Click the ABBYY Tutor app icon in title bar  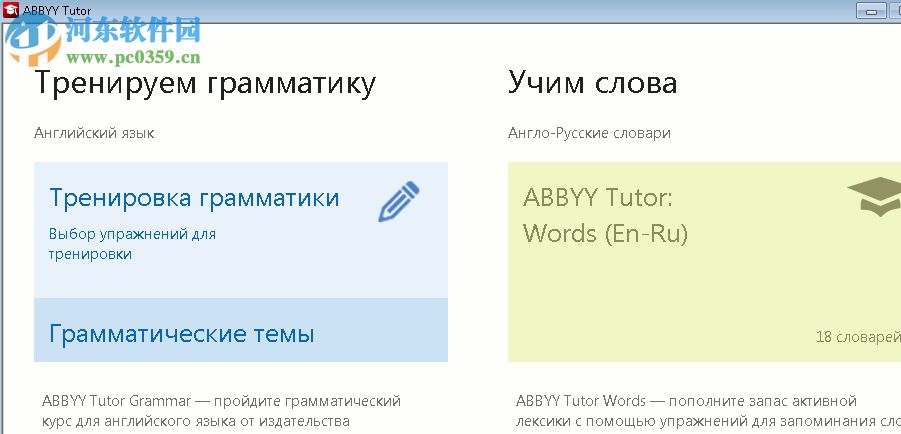pyautogui.click(x=11, y=11)
